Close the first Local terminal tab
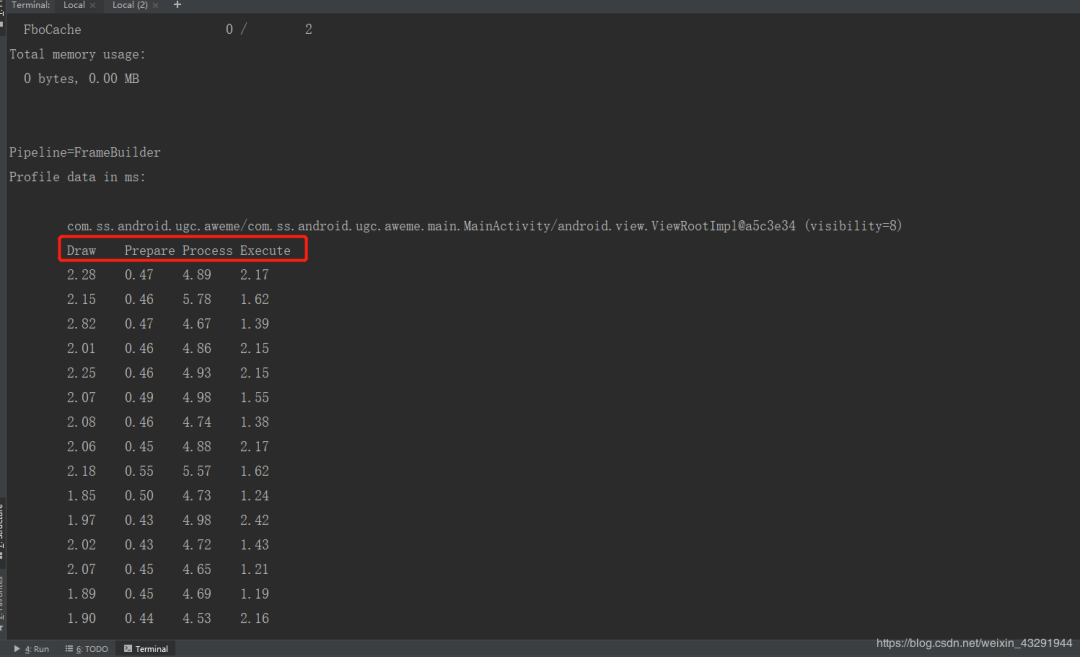Screen dimensions: 1080x657 click(93, 5)
